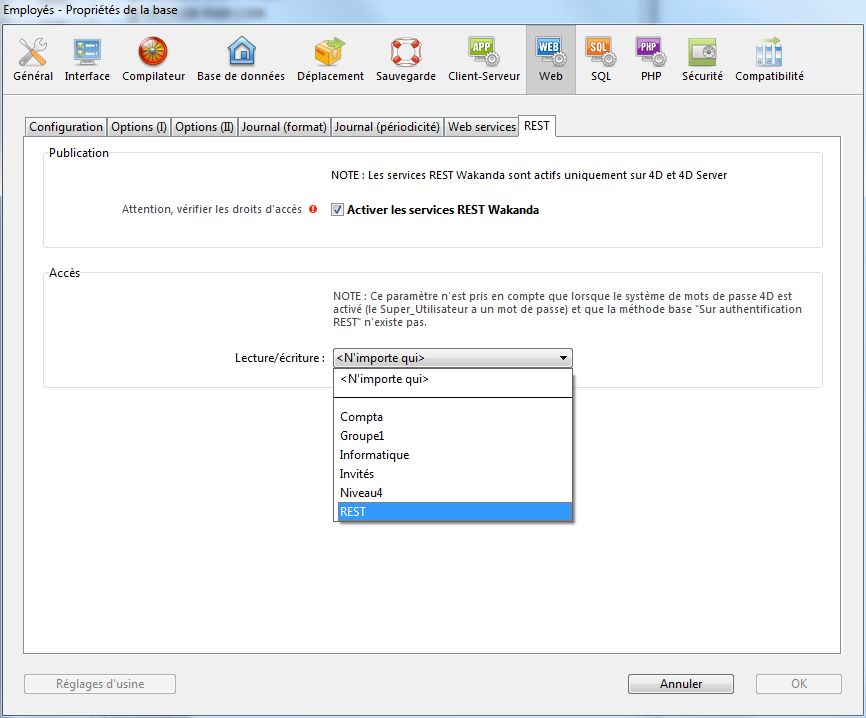Viewport: 866px width, 718px height.
Task: Click the Lecture/écriture label
Action: click(x=279, y=358)
